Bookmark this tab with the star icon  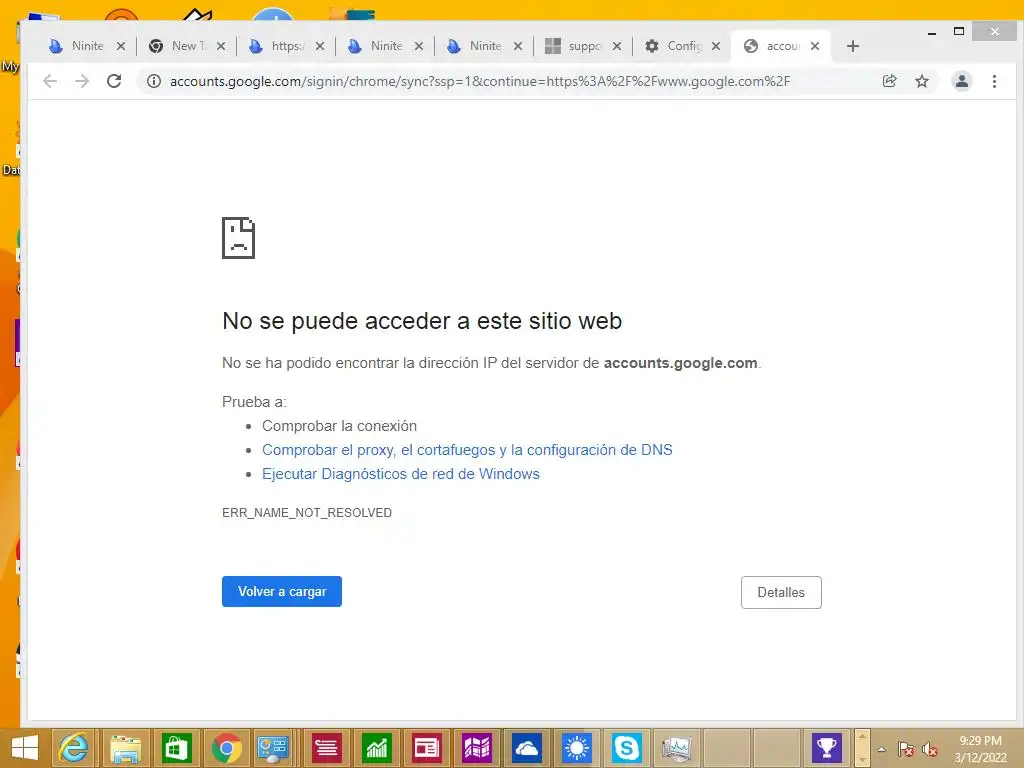pyautogui.click(x=921, y=81)
